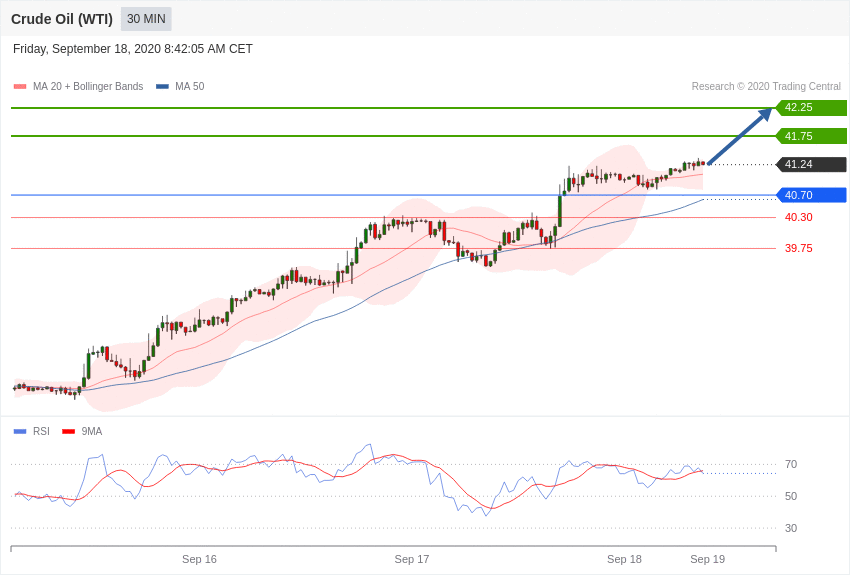Click the blue MA 50 legend swatch
850x576 pixels.
[162, 87]
